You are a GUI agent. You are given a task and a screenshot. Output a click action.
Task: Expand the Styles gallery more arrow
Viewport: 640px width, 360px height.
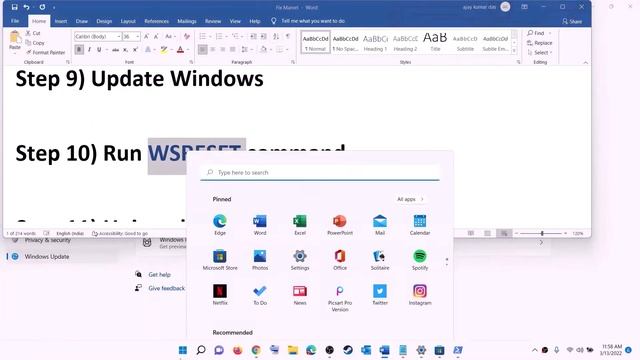click(x=514, y=50)
